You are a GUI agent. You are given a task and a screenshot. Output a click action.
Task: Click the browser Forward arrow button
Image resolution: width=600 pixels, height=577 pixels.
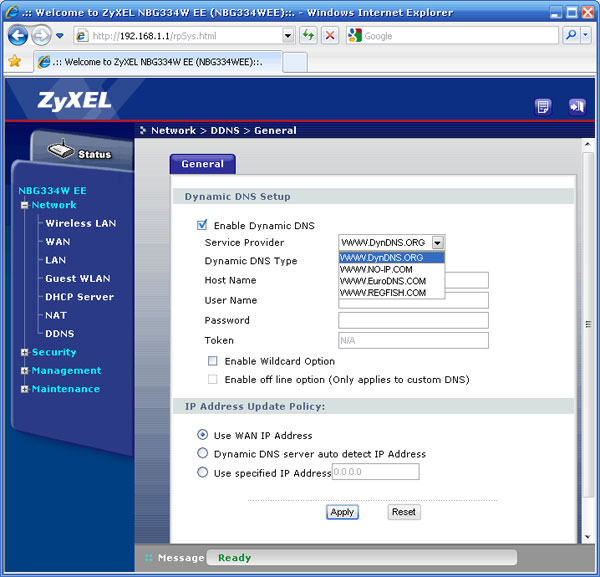click(40, 35)
